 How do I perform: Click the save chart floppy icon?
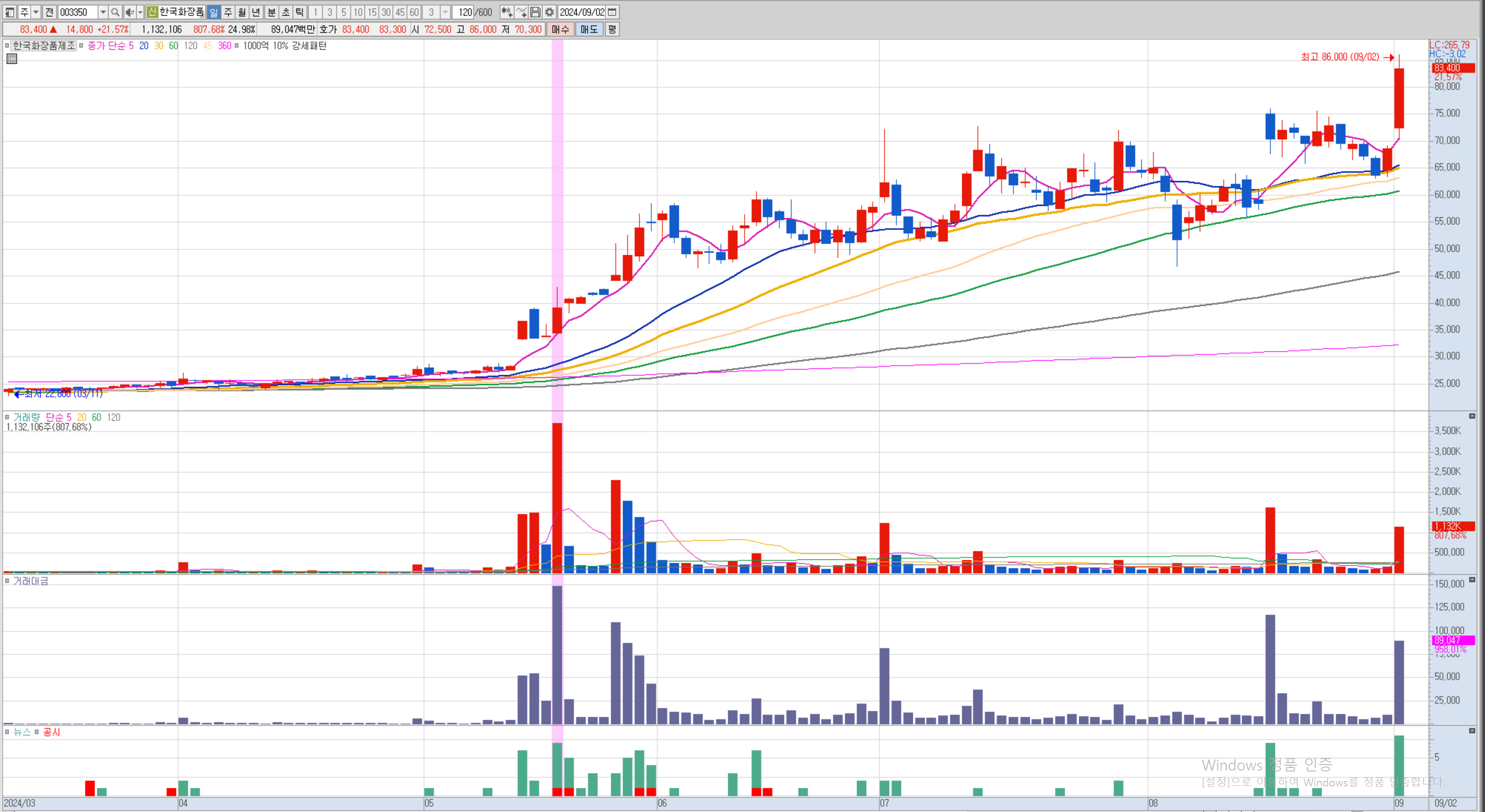click(536, 12)
